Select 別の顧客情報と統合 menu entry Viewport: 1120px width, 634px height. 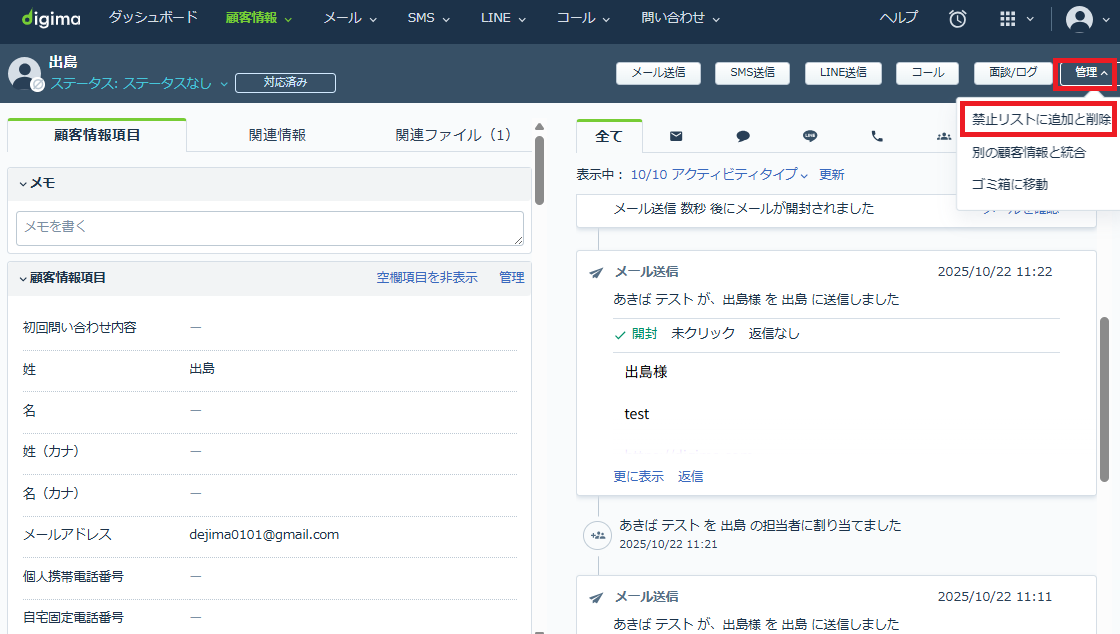(1029, 152)
